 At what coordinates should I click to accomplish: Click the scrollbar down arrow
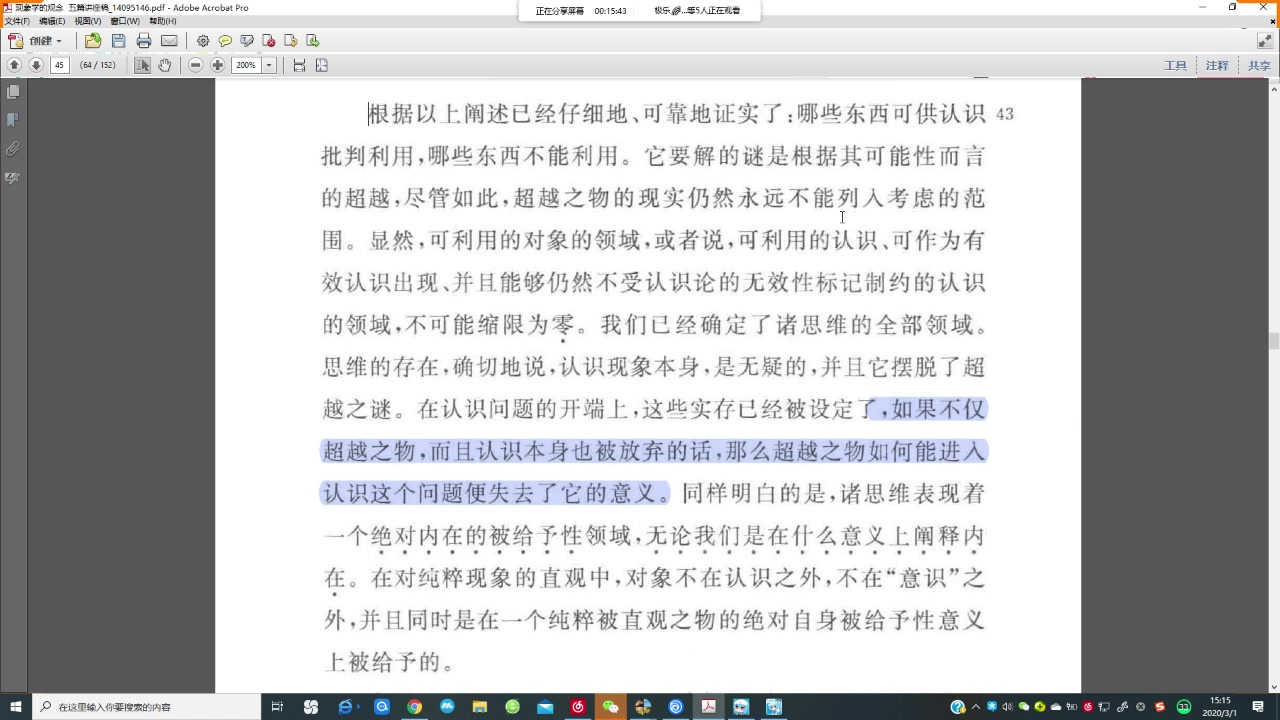tap(1273, 687)
